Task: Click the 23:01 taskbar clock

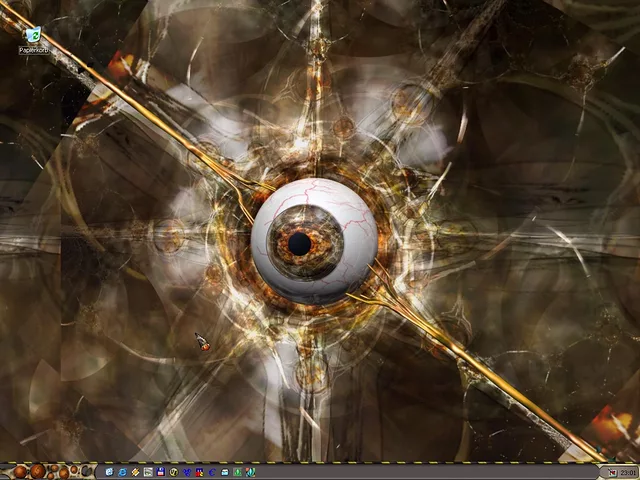Action: [628, 473]
